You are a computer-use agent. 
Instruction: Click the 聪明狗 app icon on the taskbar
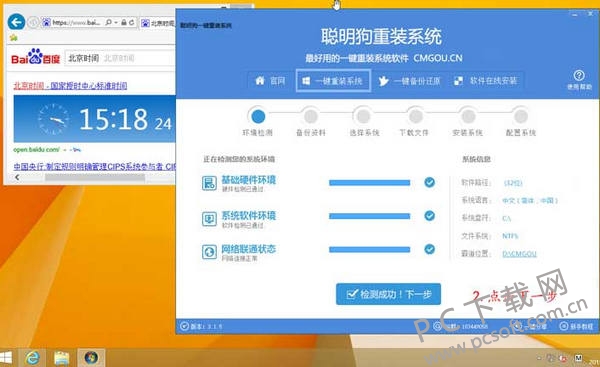coord(91,358)
